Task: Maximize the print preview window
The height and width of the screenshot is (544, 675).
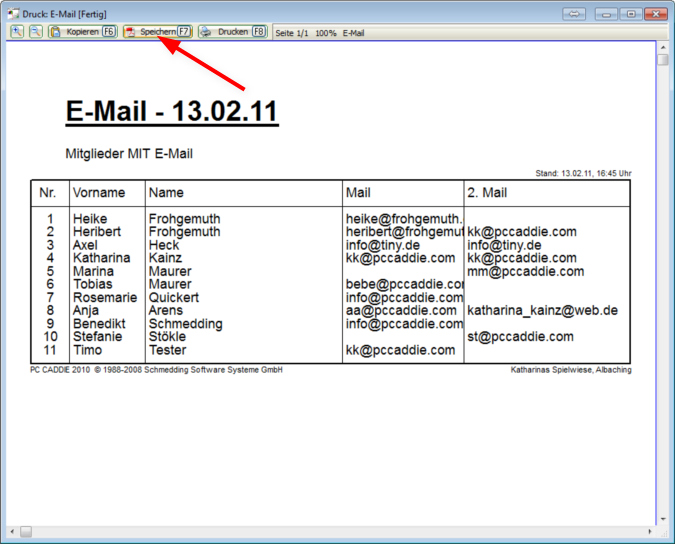Action: tap(631, 14)
